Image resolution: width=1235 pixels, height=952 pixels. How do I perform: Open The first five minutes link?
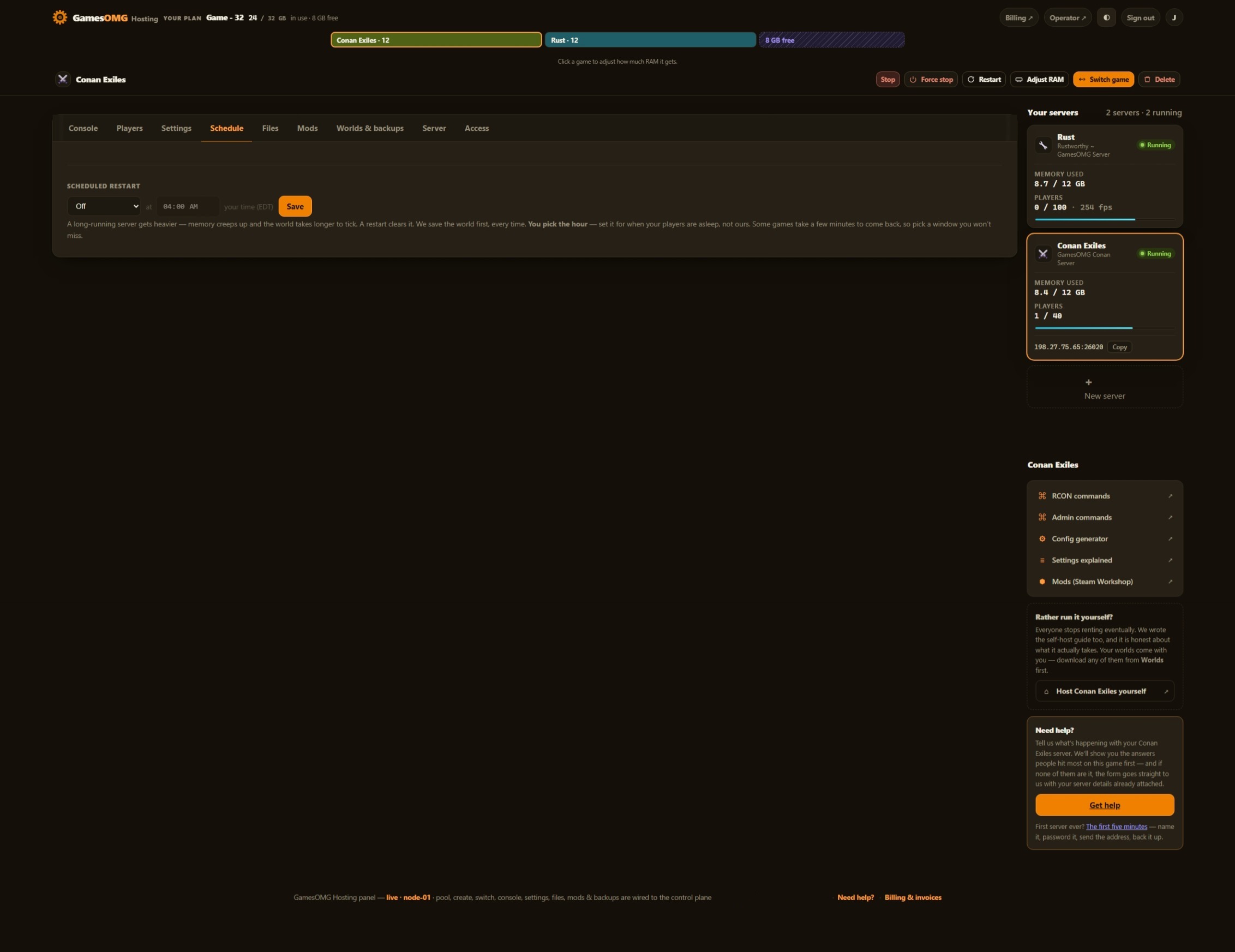[x=1117, y=827]
